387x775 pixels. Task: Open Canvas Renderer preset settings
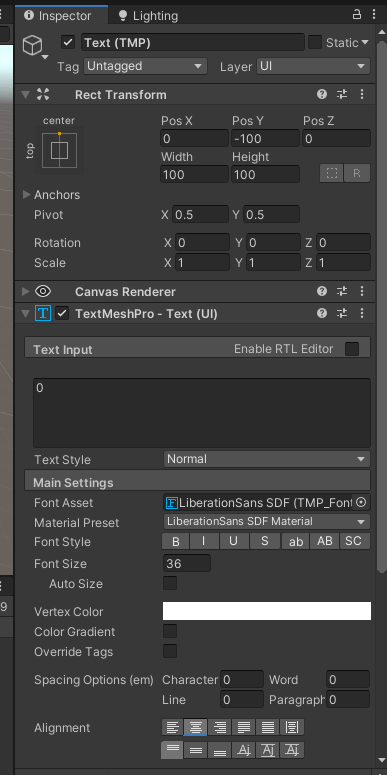pos(342,292)
